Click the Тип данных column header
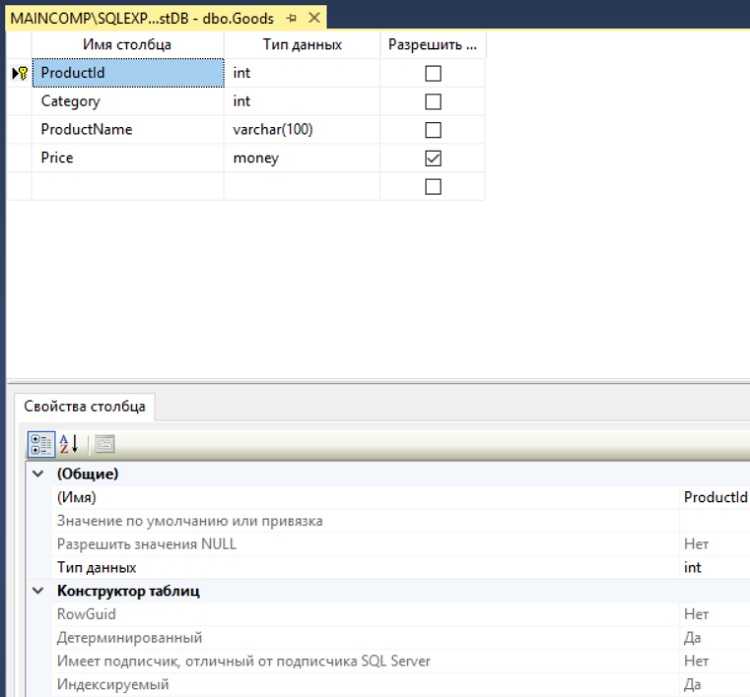This screenshot has height=697, width=750. [302, 45]
